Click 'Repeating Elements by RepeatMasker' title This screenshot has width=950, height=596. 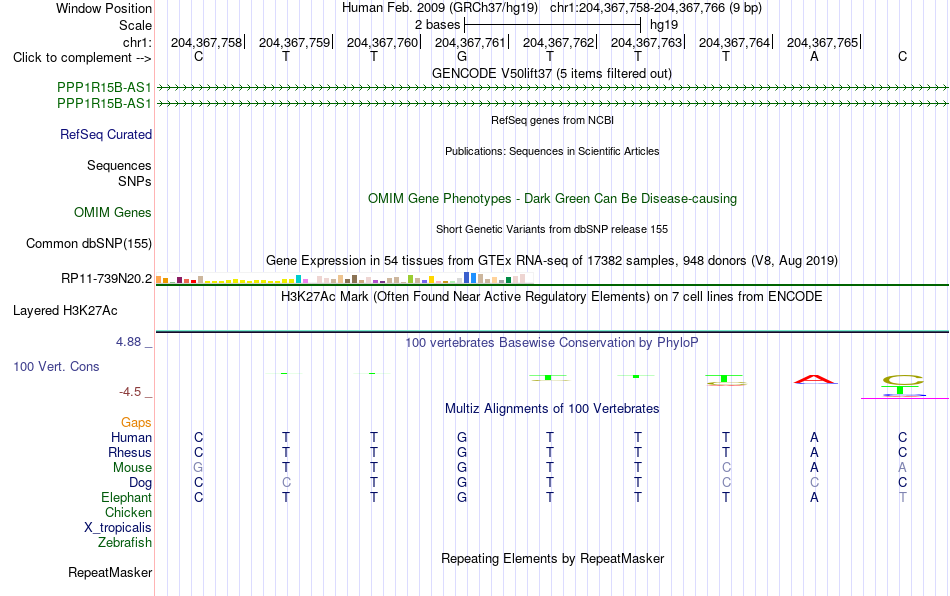(553, 558)
